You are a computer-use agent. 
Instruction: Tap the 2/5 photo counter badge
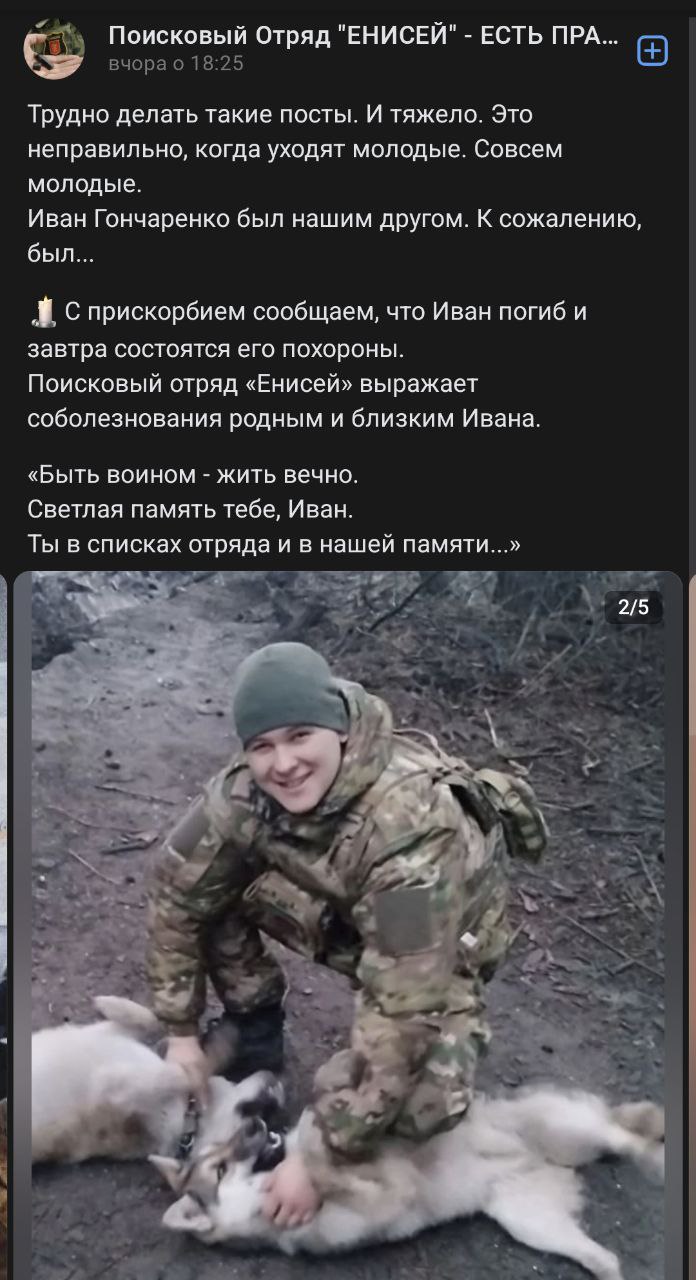point(634,606)
